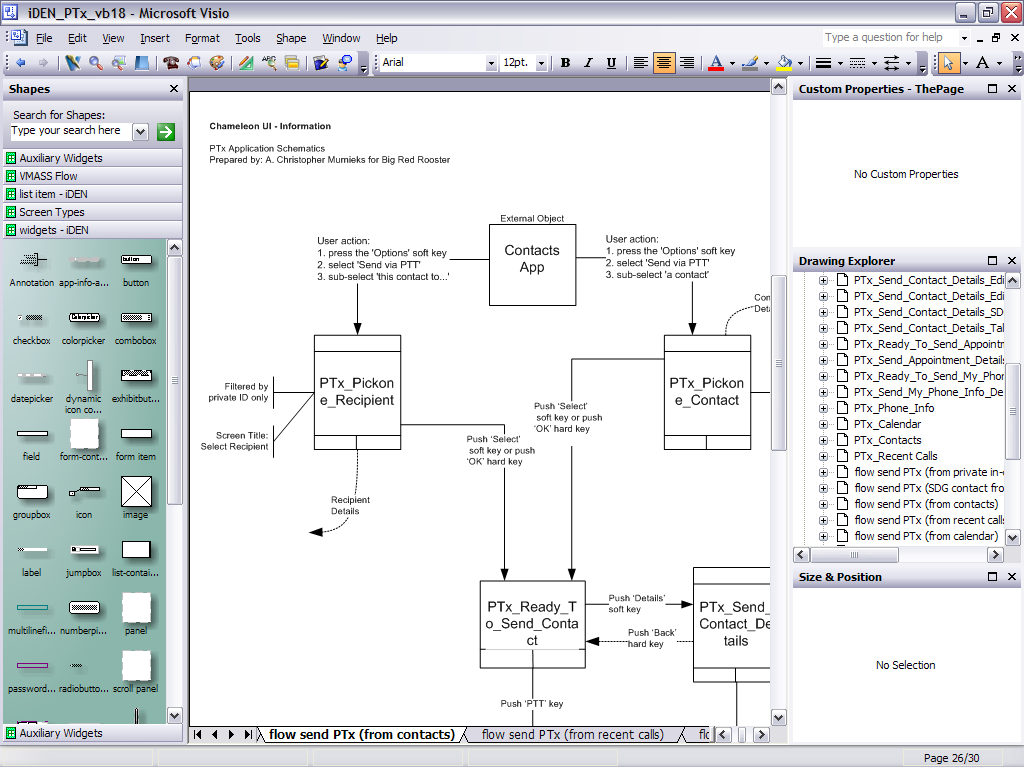
Task: Close the Shapes panel
Action: point(174,89)
